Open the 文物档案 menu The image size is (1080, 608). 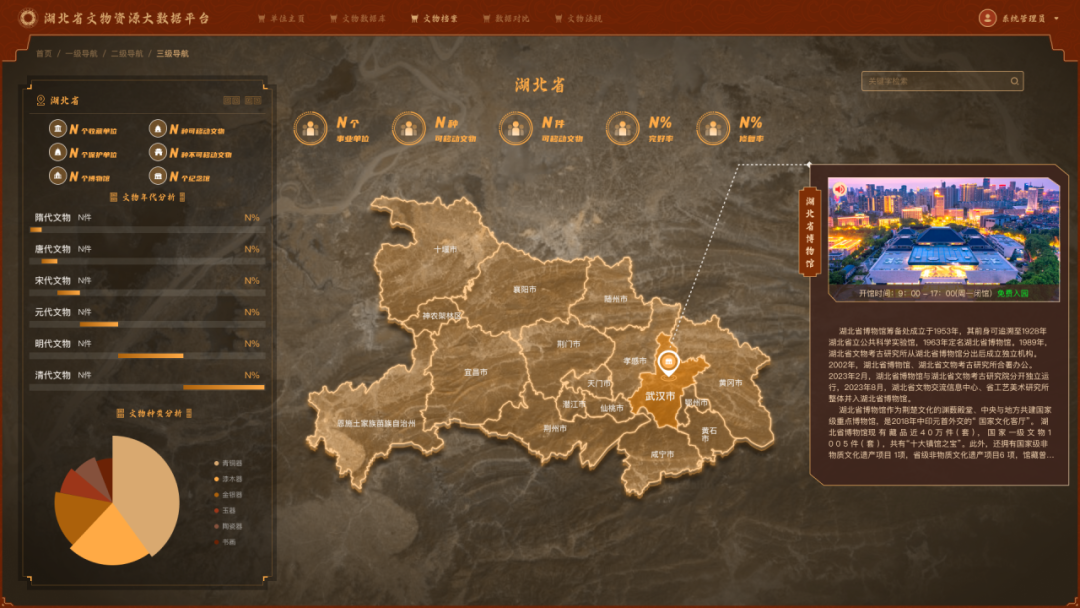pyautogui.click(x=434, y=19)
